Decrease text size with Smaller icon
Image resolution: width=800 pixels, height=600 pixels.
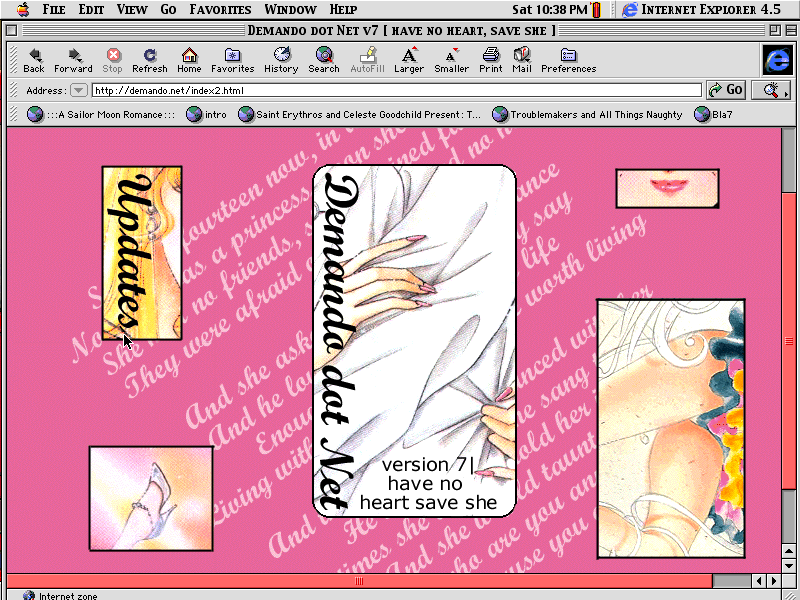(451, 56)
